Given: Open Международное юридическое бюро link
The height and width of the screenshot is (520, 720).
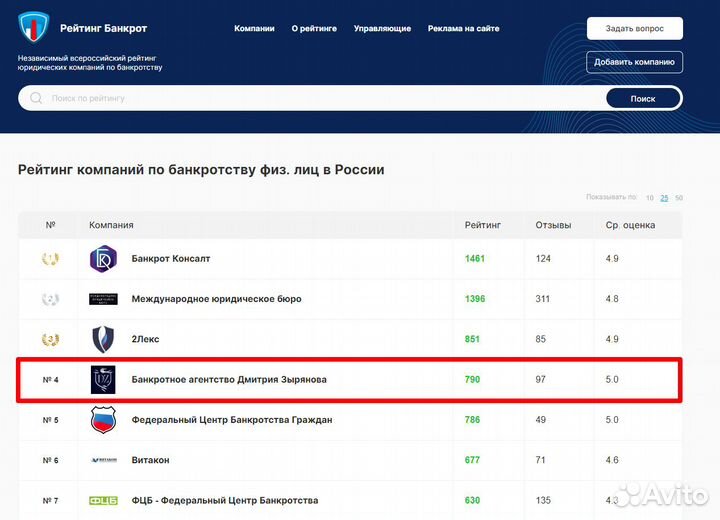Looking at the screenshot, I should click(216, 299).
